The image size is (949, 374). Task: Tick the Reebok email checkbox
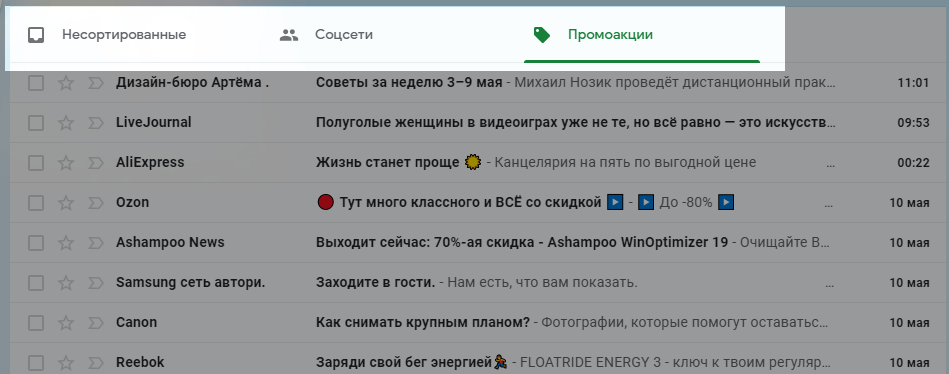(x=36, y=363)
